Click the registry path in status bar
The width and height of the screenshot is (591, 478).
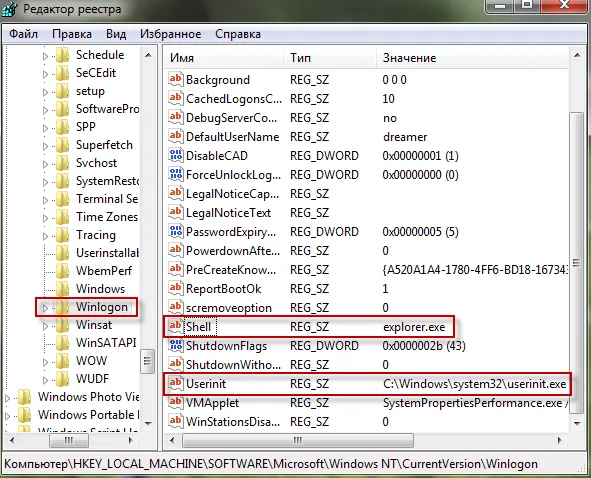pos(271,464)
